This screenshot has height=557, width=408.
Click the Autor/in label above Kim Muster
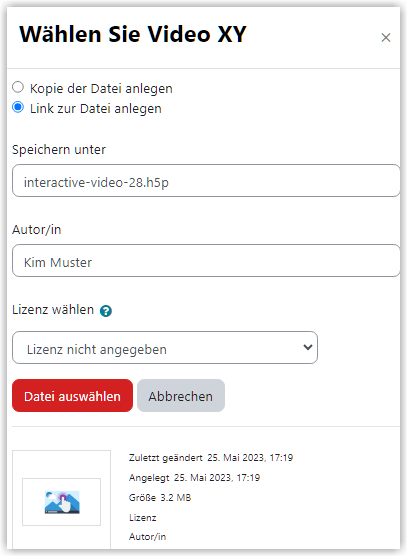37,230
